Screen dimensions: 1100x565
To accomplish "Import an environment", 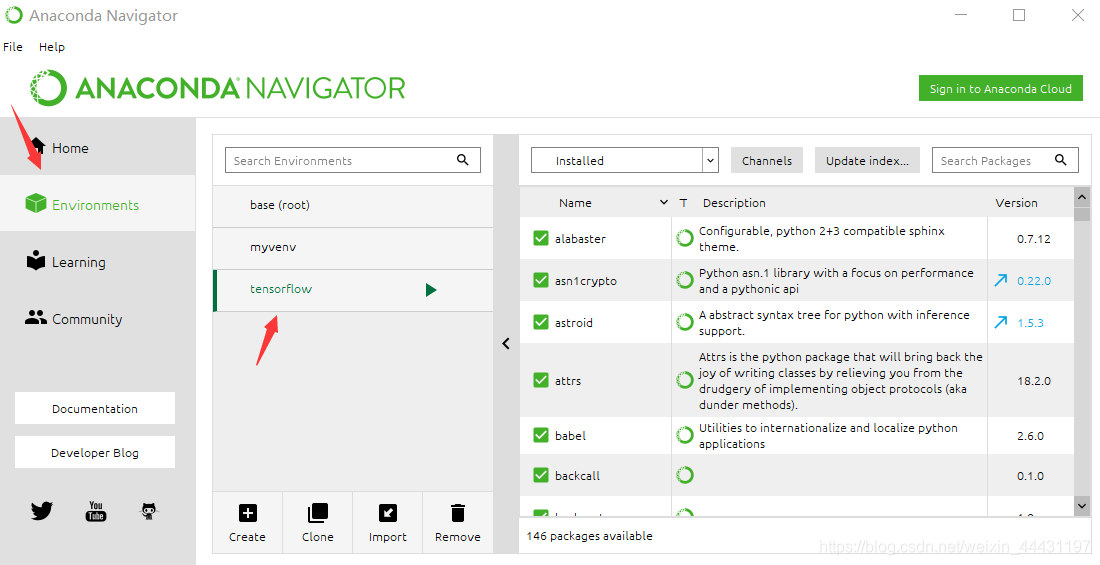I will click(387, 523).
